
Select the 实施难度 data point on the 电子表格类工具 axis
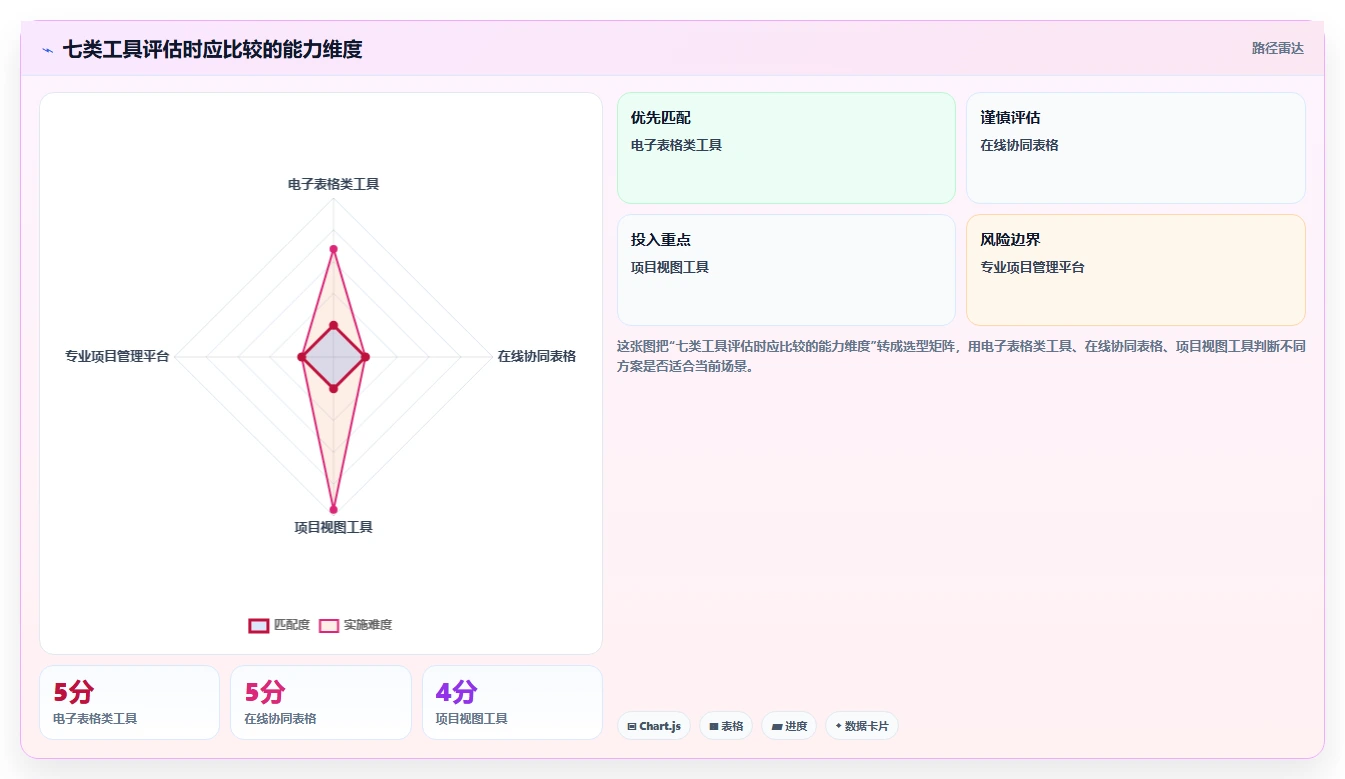pos(333,249)
